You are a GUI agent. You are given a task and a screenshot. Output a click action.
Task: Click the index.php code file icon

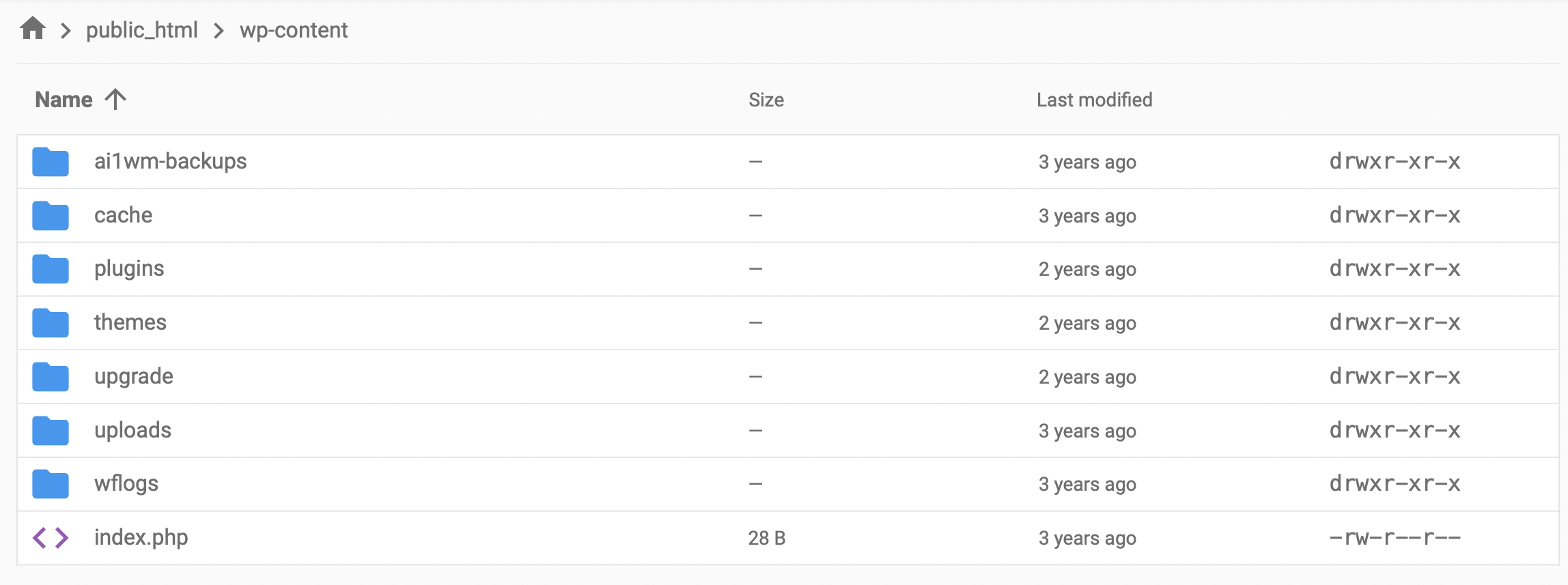(x=51, y=538)
